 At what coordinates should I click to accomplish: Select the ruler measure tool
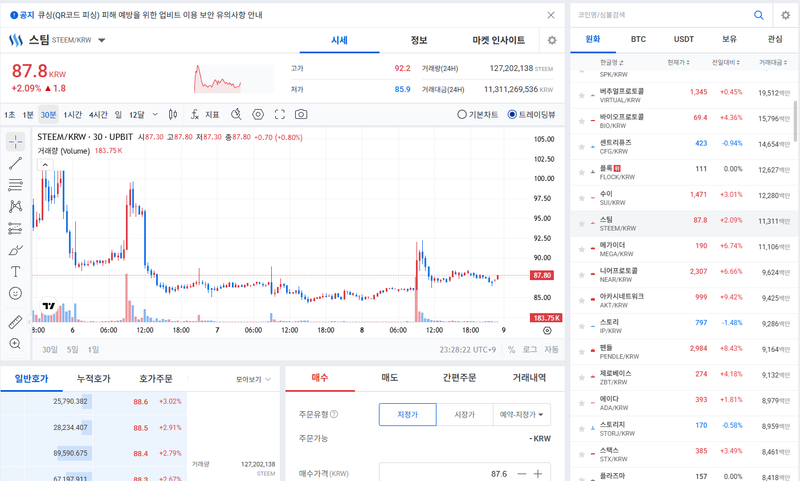[15, 322]
